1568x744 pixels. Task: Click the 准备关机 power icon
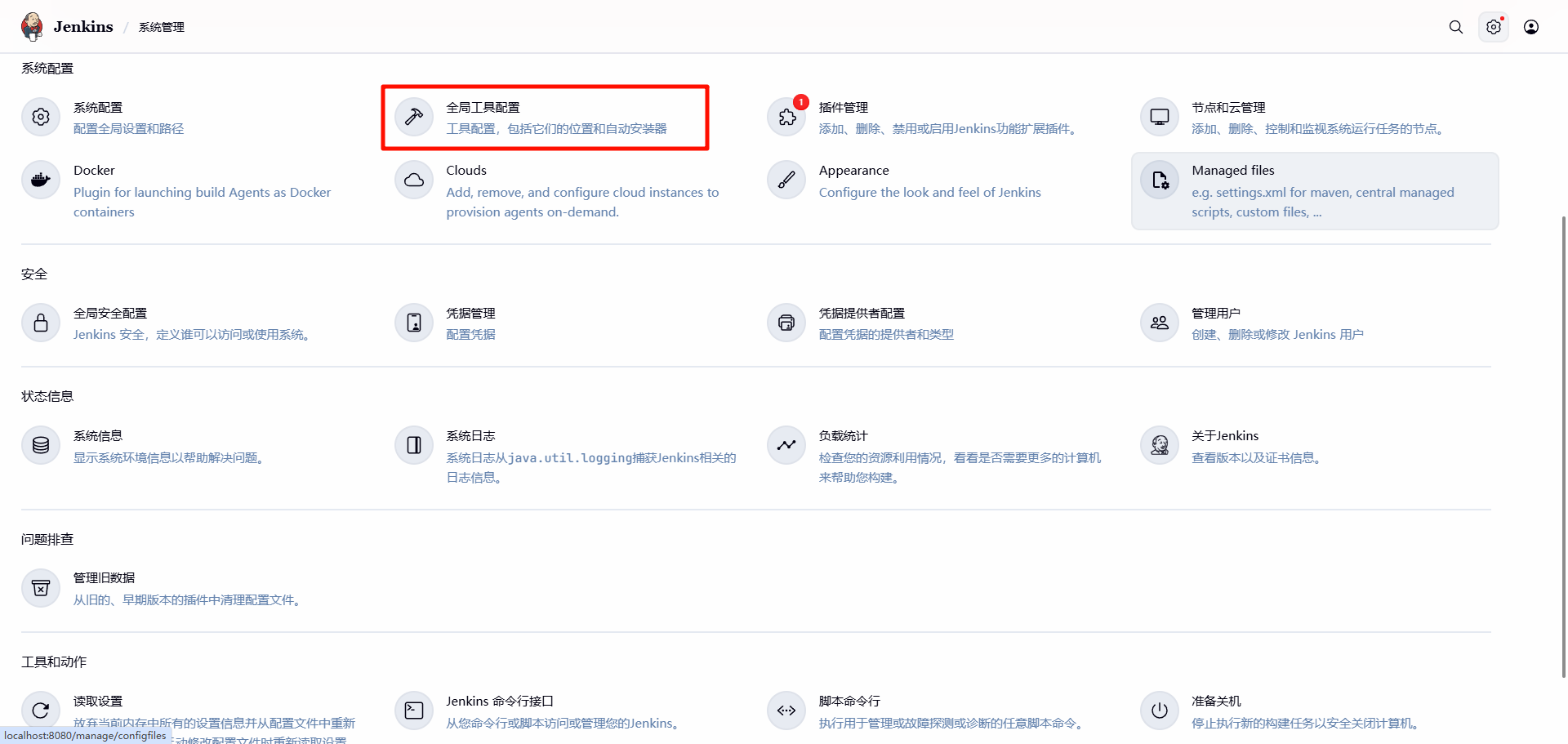1159,711
